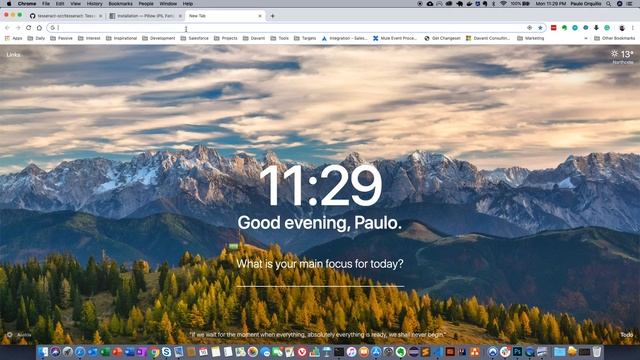Go back using the browser back arrow
640x360 pixels.
7,28
